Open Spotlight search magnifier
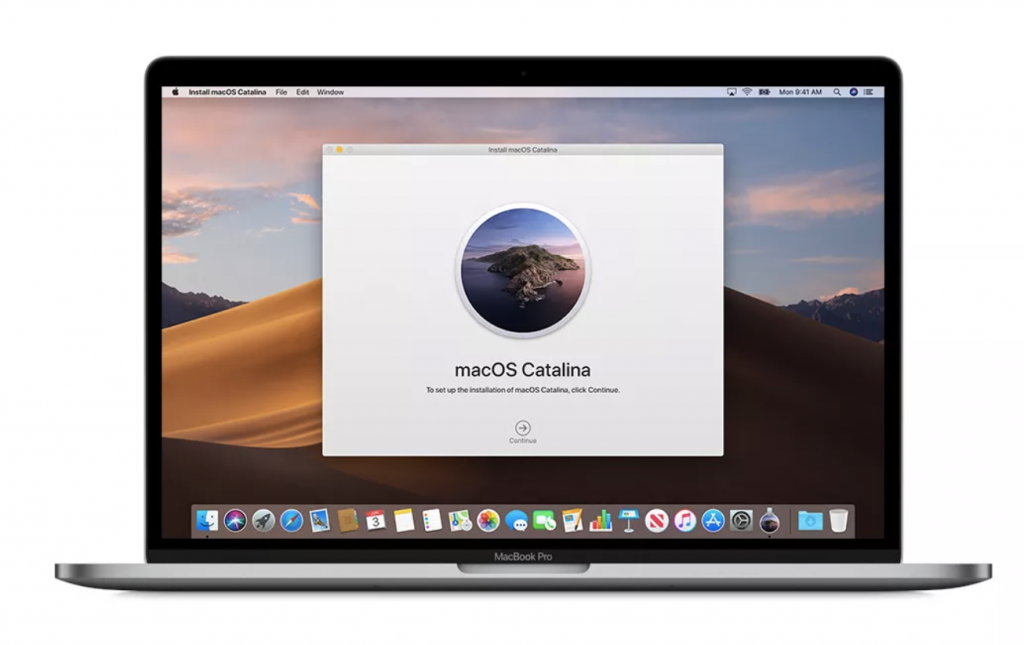 coord(837,92)
